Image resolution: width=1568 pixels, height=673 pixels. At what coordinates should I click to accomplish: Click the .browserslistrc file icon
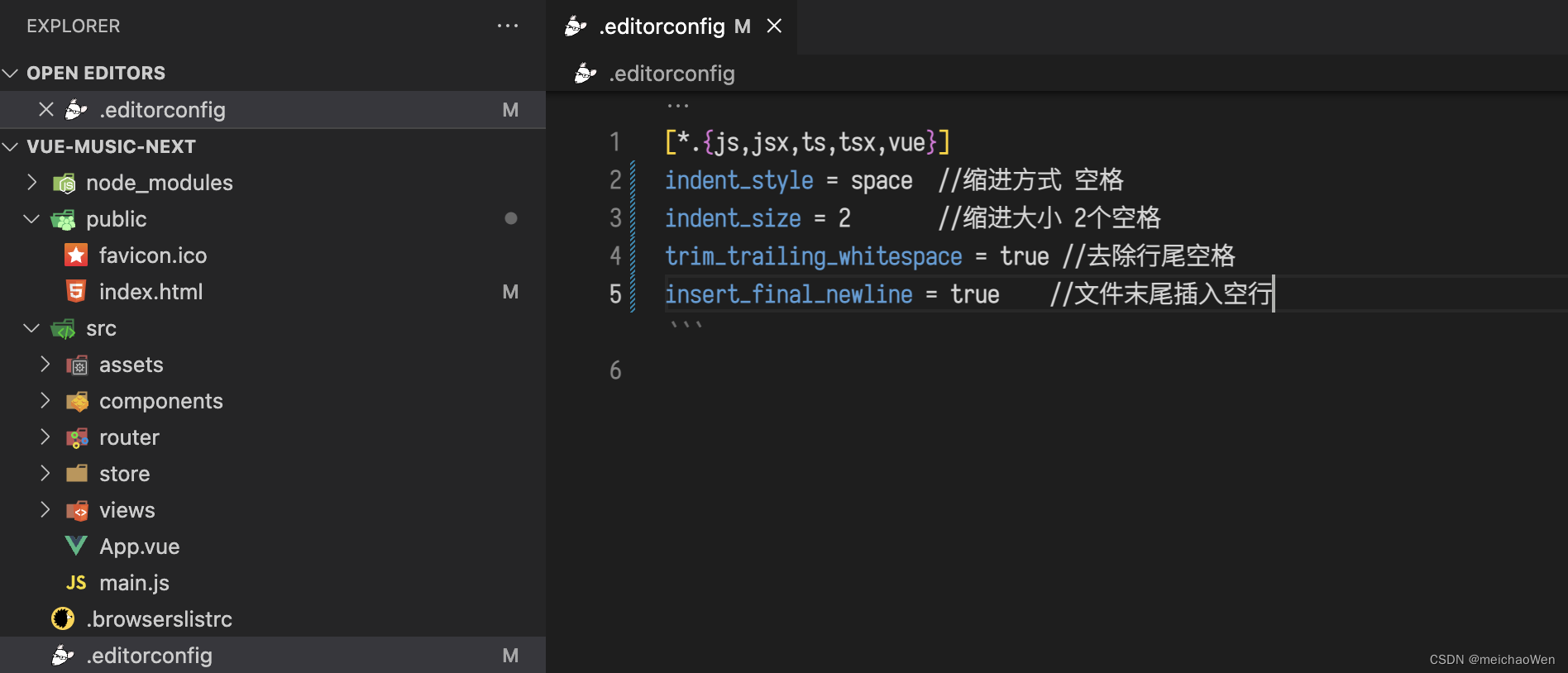[x=63, y=618]
